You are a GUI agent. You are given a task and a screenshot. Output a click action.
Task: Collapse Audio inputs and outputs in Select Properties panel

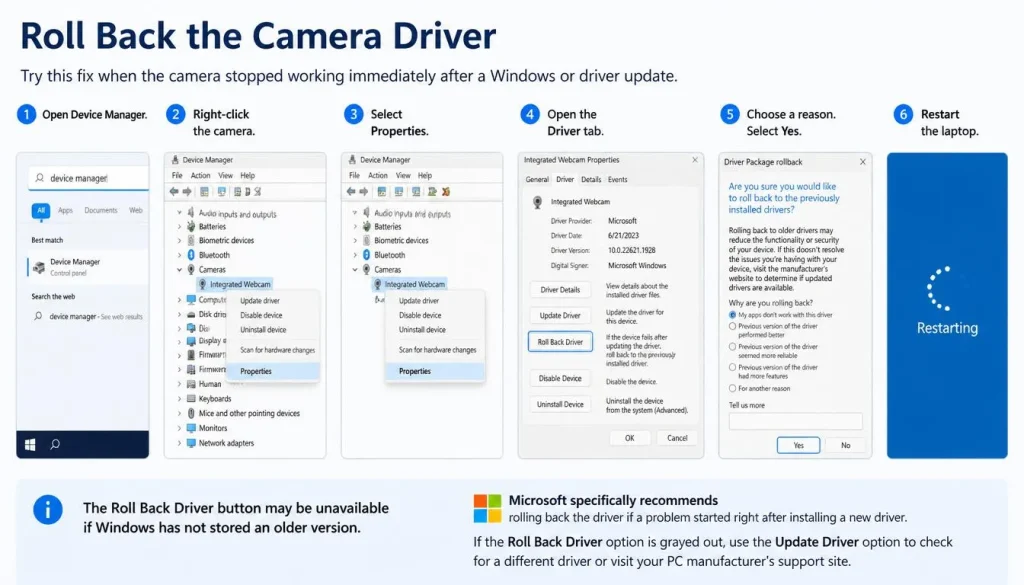355,213
